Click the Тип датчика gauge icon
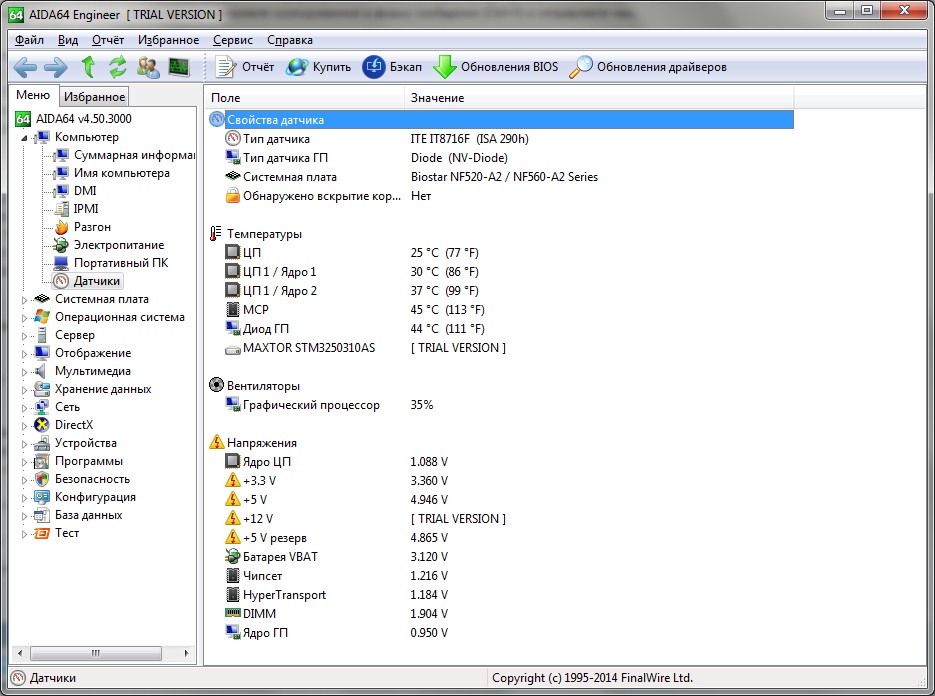The width and height of the screenshot is (935, 696). point(233,138)
